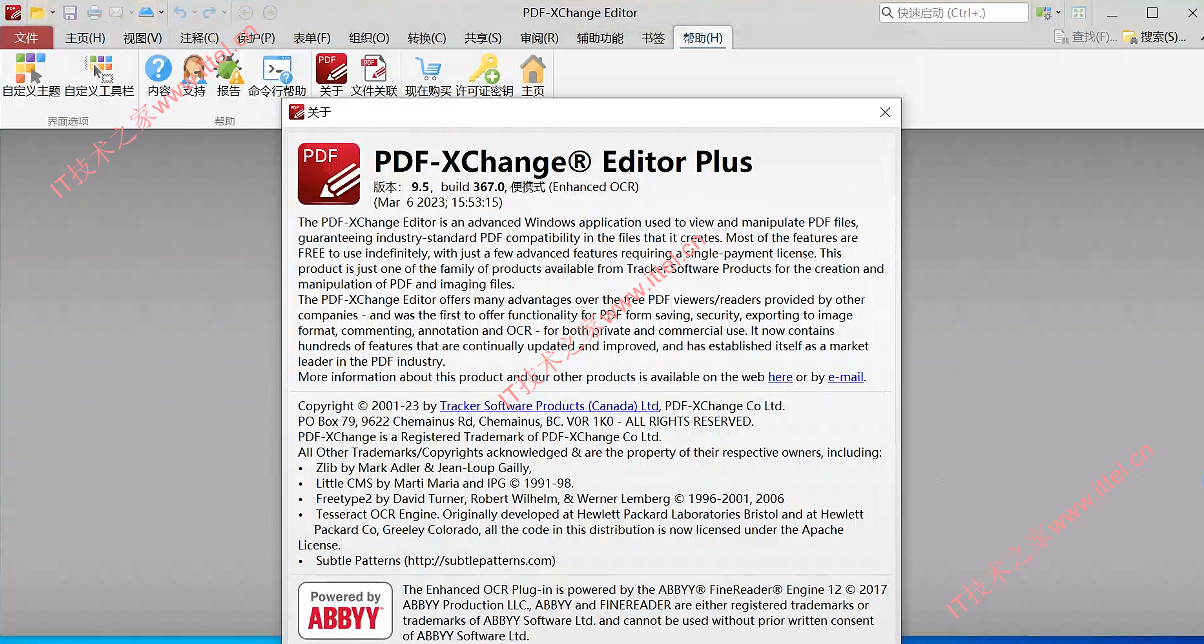Click the 支持 support icon

click(x=194, y=75)
